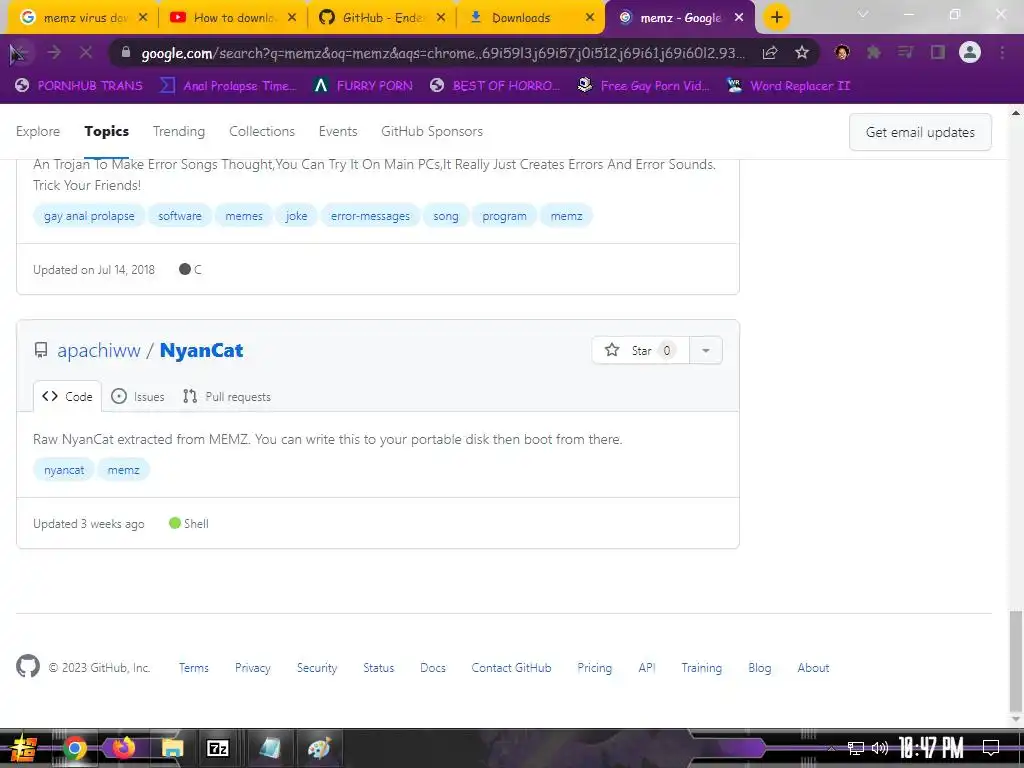Open the Blog footer link
The width and height of the screenshot is (1024, 768).
point(760,667)
